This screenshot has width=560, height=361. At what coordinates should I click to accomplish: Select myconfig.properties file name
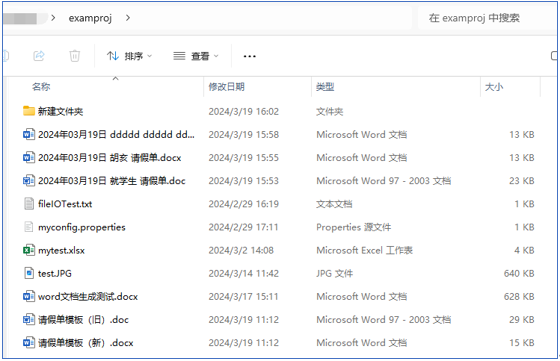(x=82, y=227)
